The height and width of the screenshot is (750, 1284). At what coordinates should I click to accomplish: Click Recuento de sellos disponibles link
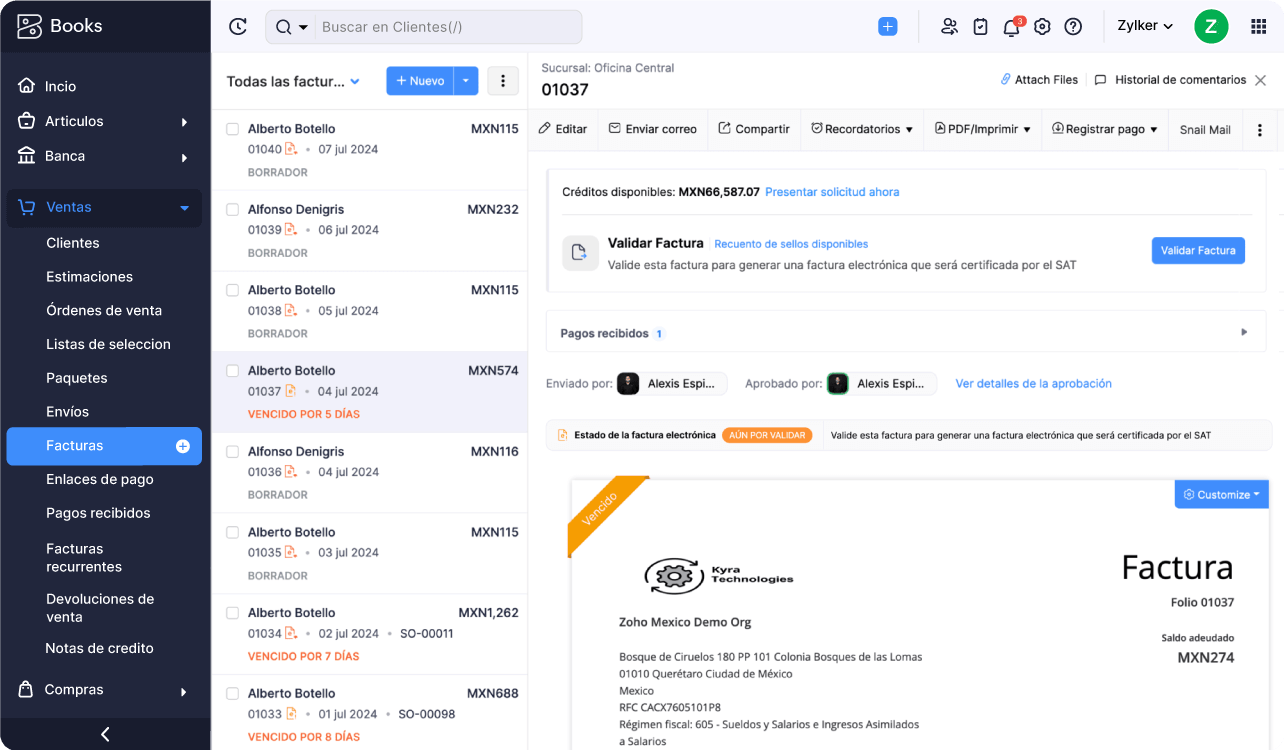pyautogui.click(x=791, y=244)
